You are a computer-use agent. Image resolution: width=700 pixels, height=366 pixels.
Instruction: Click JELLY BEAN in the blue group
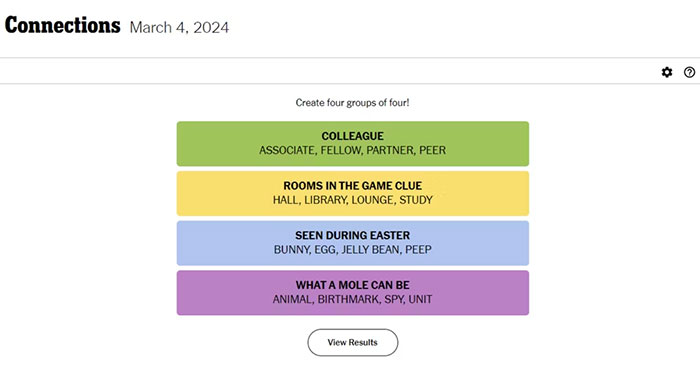click(x=371, y=249)
